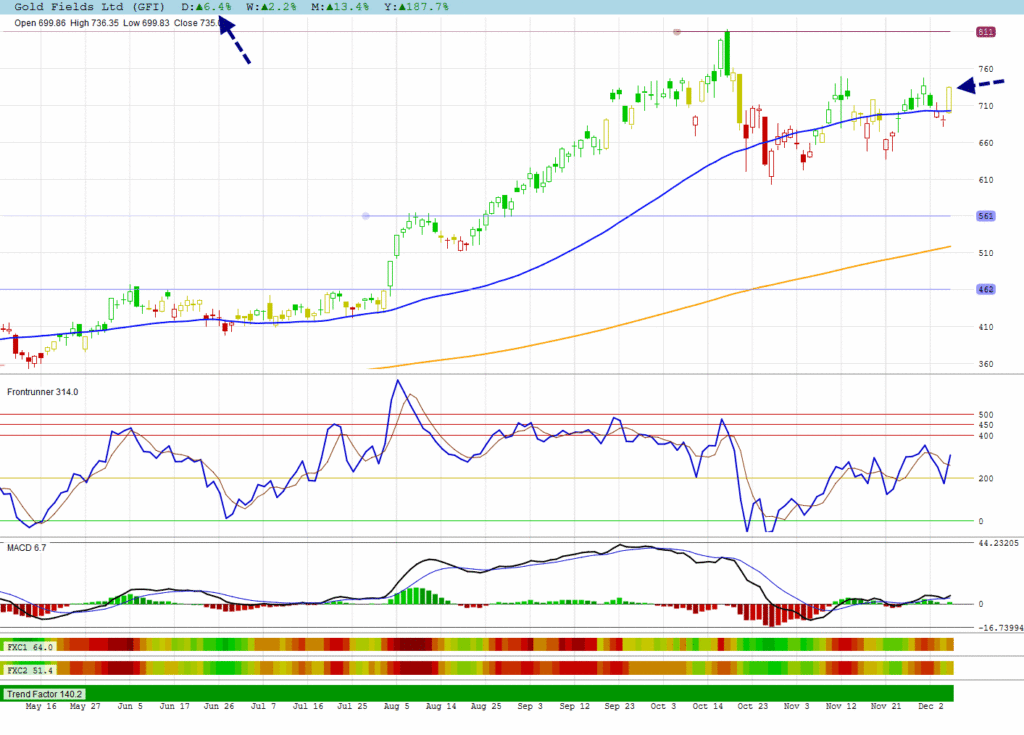The height and width of the screenshot is (735, 1024).
Task: Click the 462 price level tag
Action: coord(985,289)
